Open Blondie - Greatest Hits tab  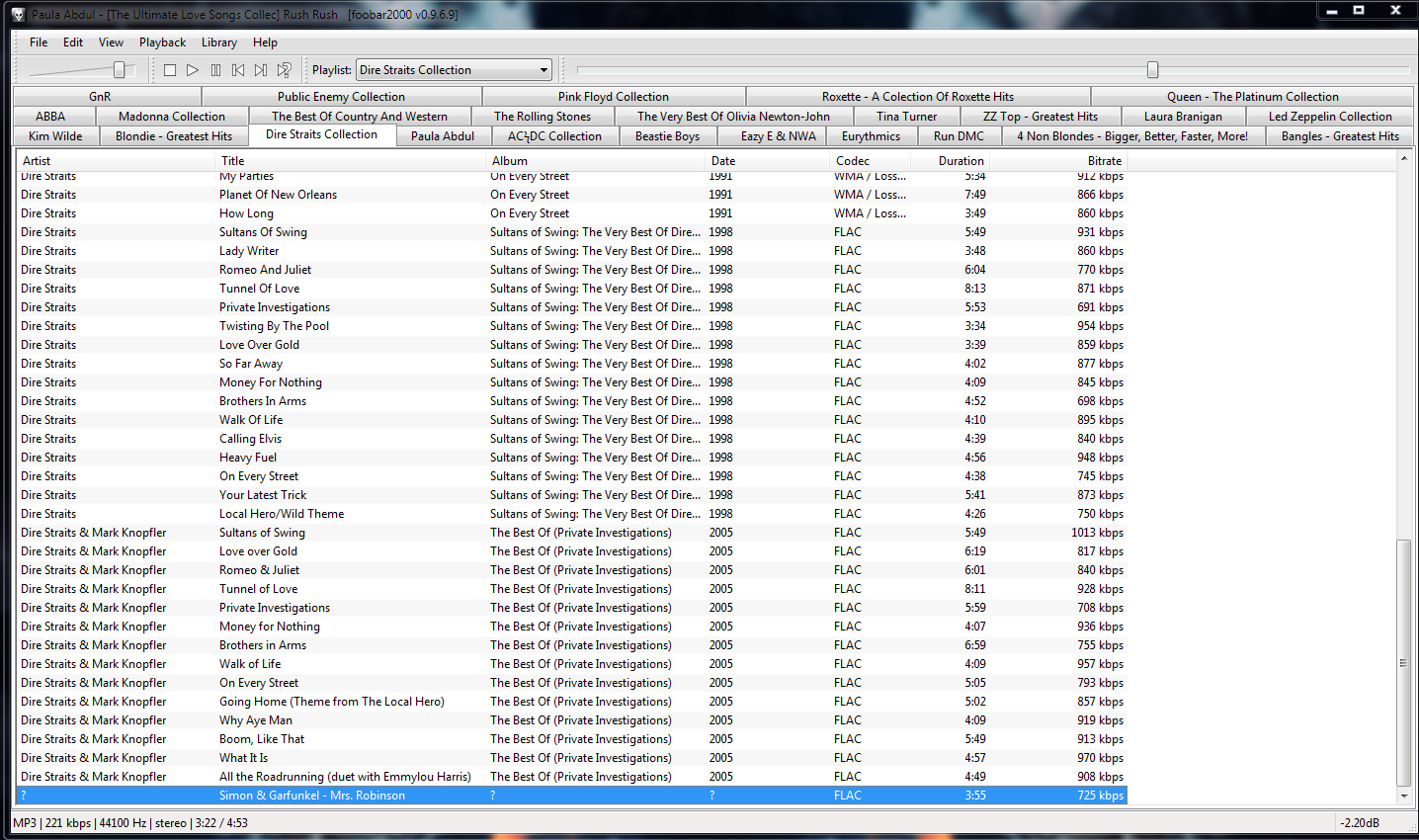pos(174,136)
